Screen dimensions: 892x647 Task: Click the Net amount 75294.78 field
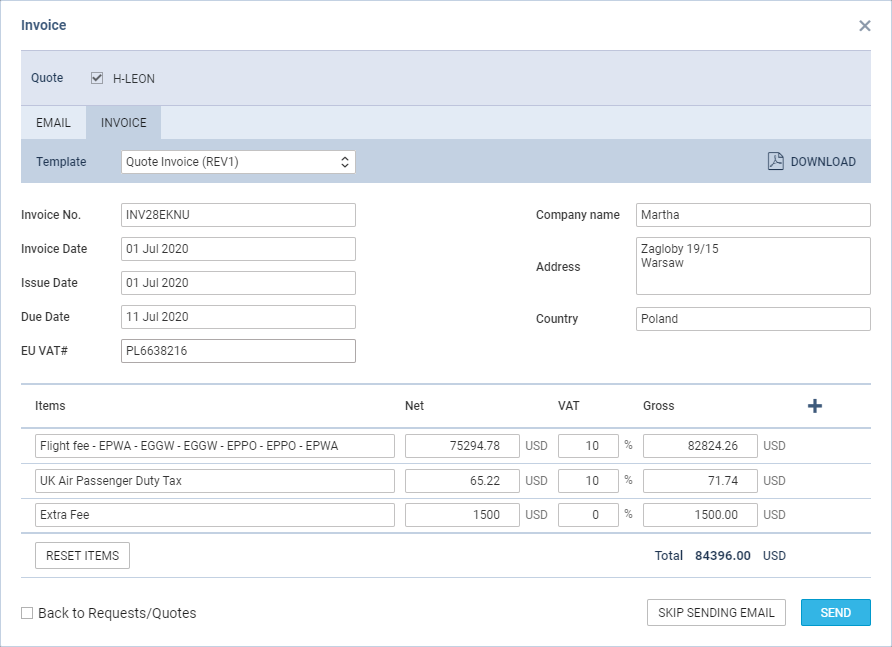pyautogui.click(x=462, y=446)
